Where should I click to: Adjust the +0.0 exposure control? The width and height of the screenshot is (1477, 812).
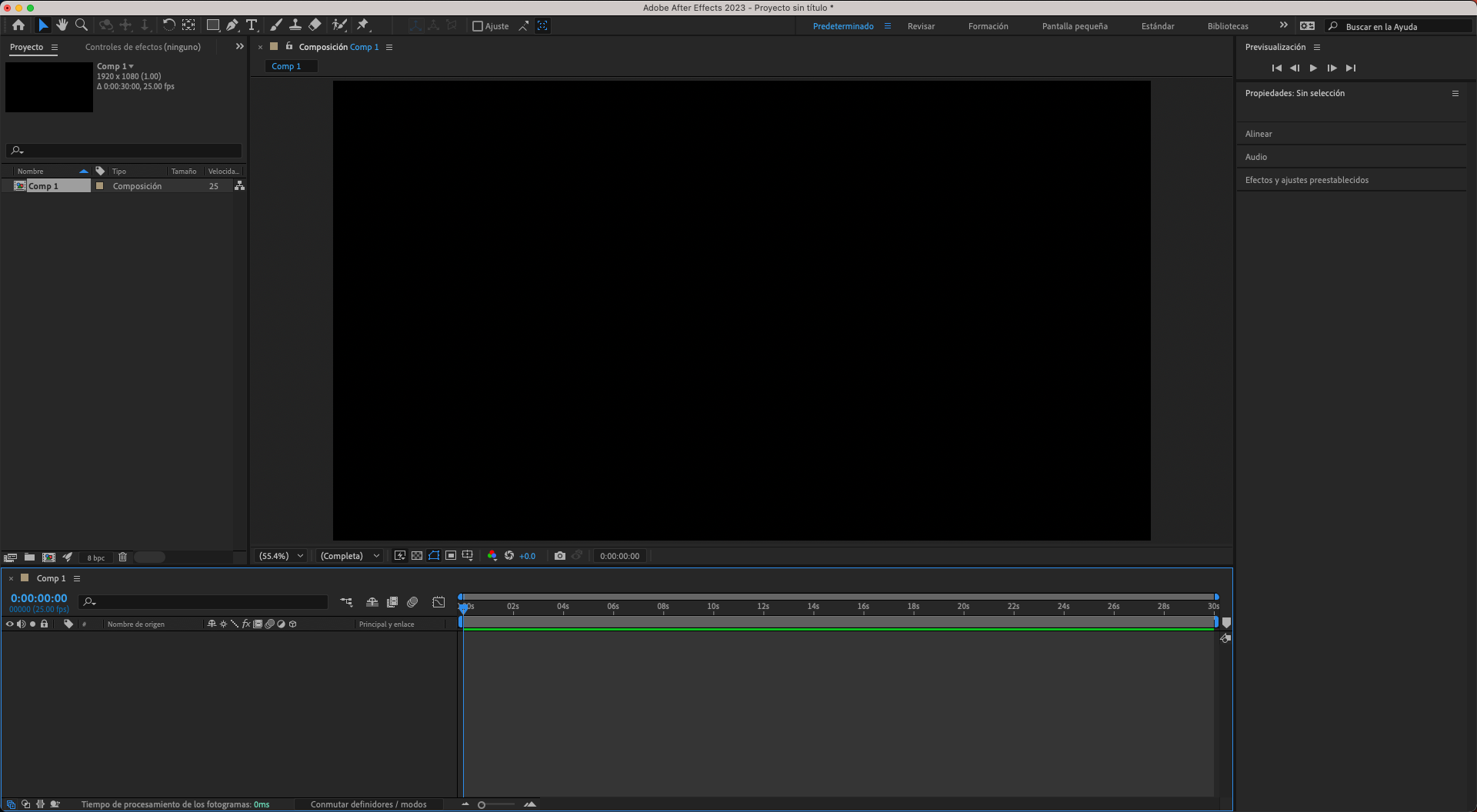coord(527,555)
